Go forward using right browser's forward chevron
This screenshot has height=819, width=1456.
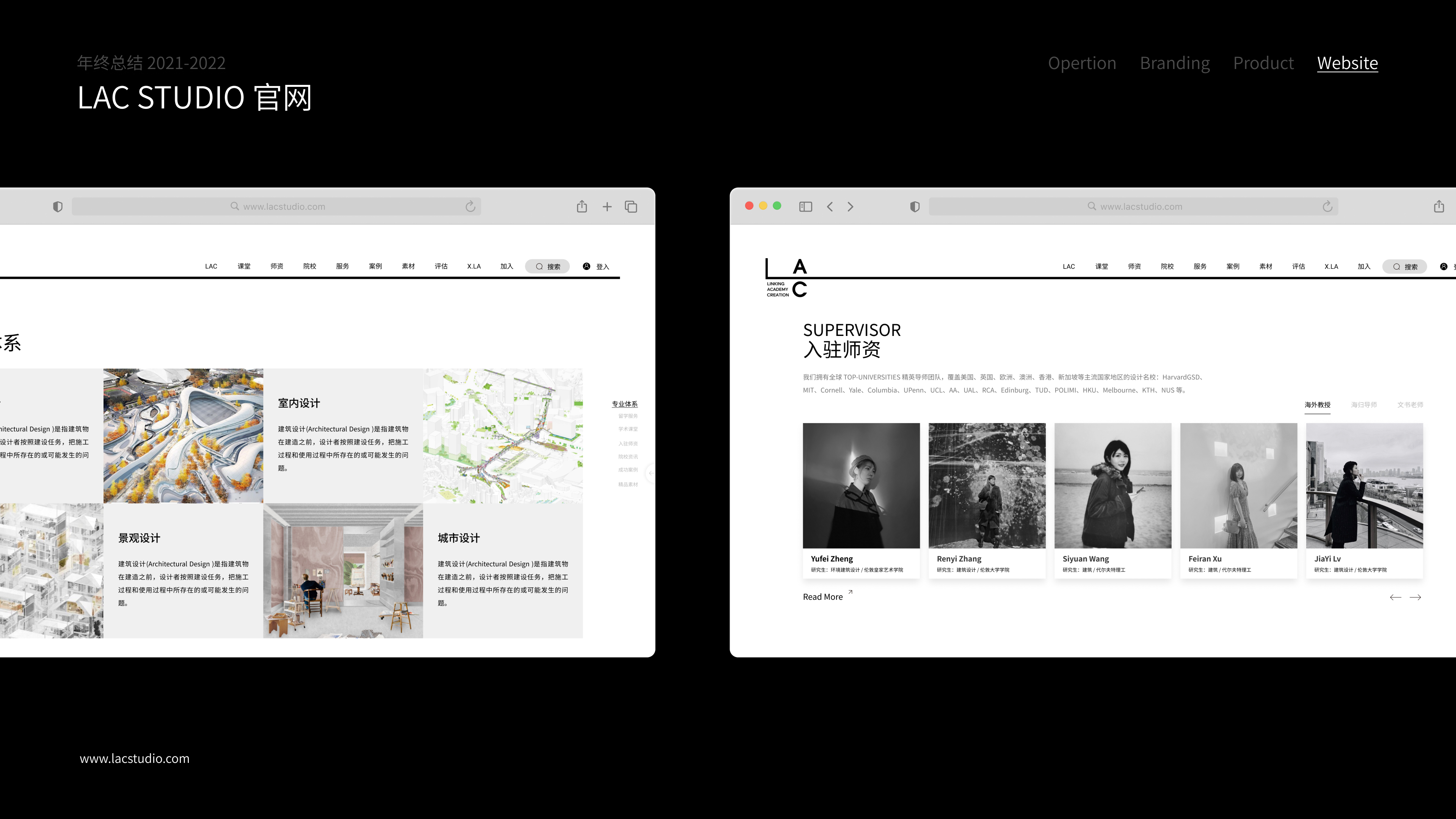(x=850, y=207)
